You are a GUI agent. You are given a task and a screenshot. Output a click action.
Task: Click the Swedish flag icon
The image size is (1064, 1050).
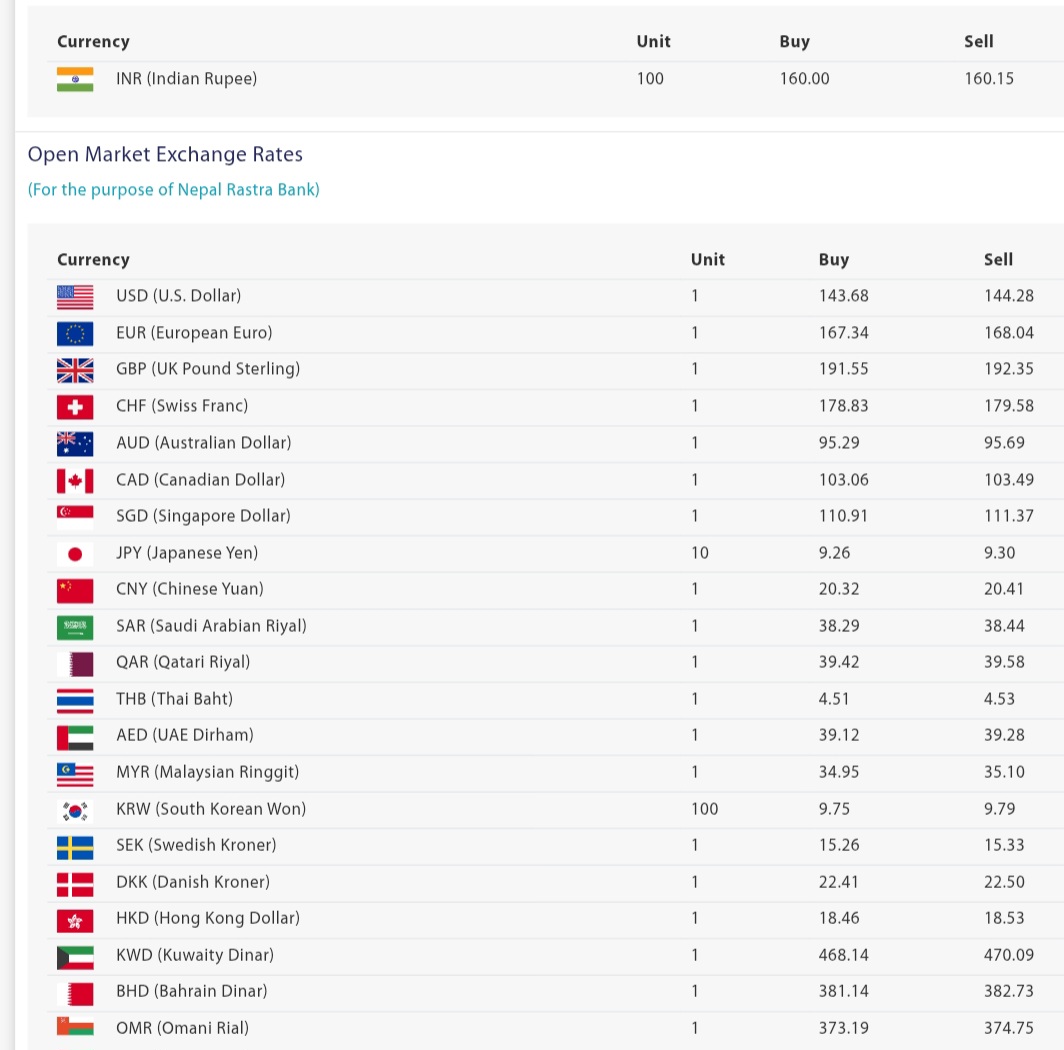75,846
